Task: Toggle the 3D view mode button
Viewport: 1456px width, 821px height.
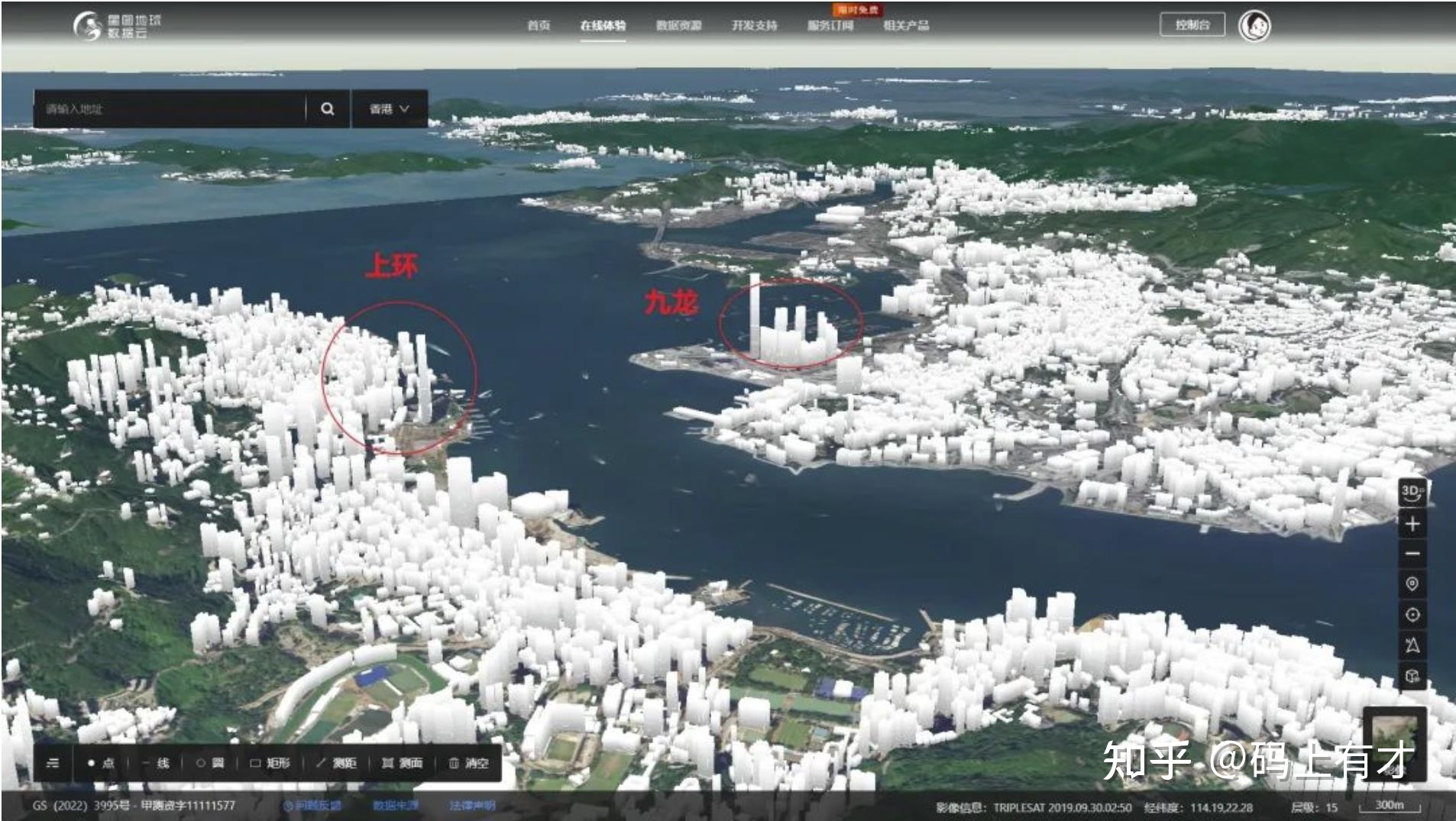Action: click(1412, 493)
